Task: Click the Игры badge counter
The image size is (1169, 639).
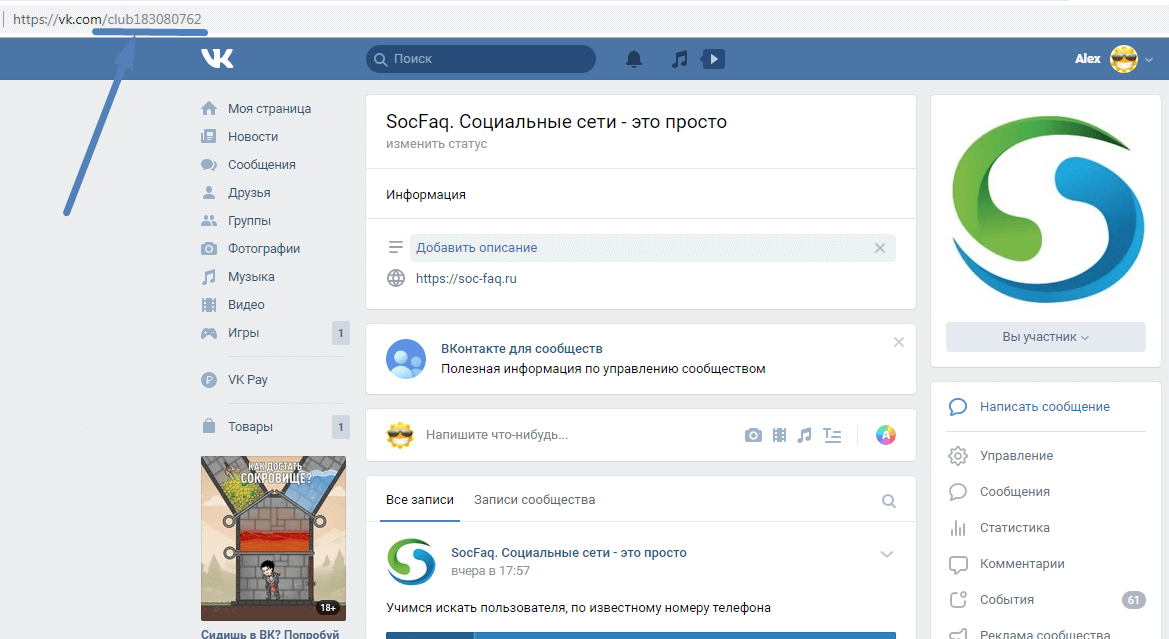Action: (341, 333)
